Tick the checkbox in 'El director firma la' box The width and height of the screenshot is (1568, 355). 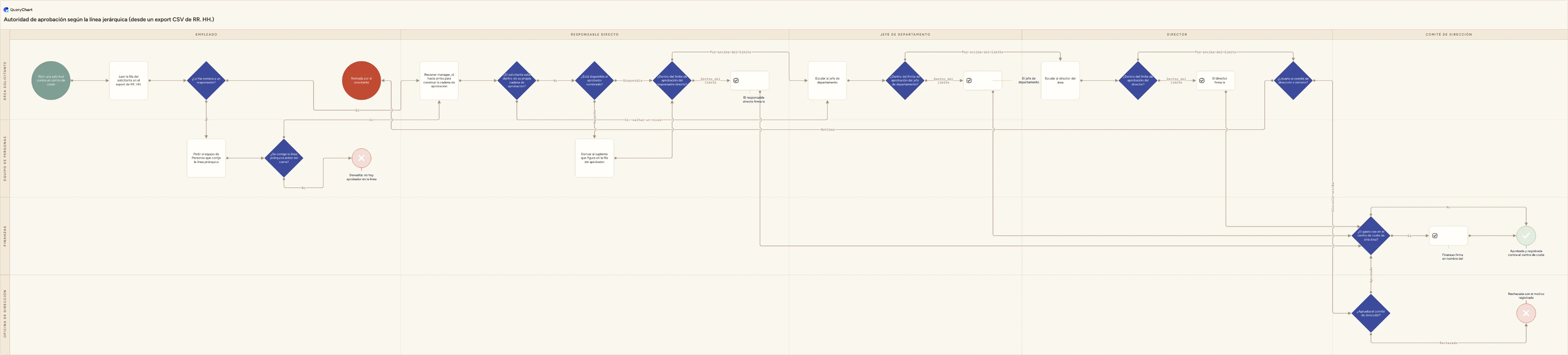tap(1202, 81)
